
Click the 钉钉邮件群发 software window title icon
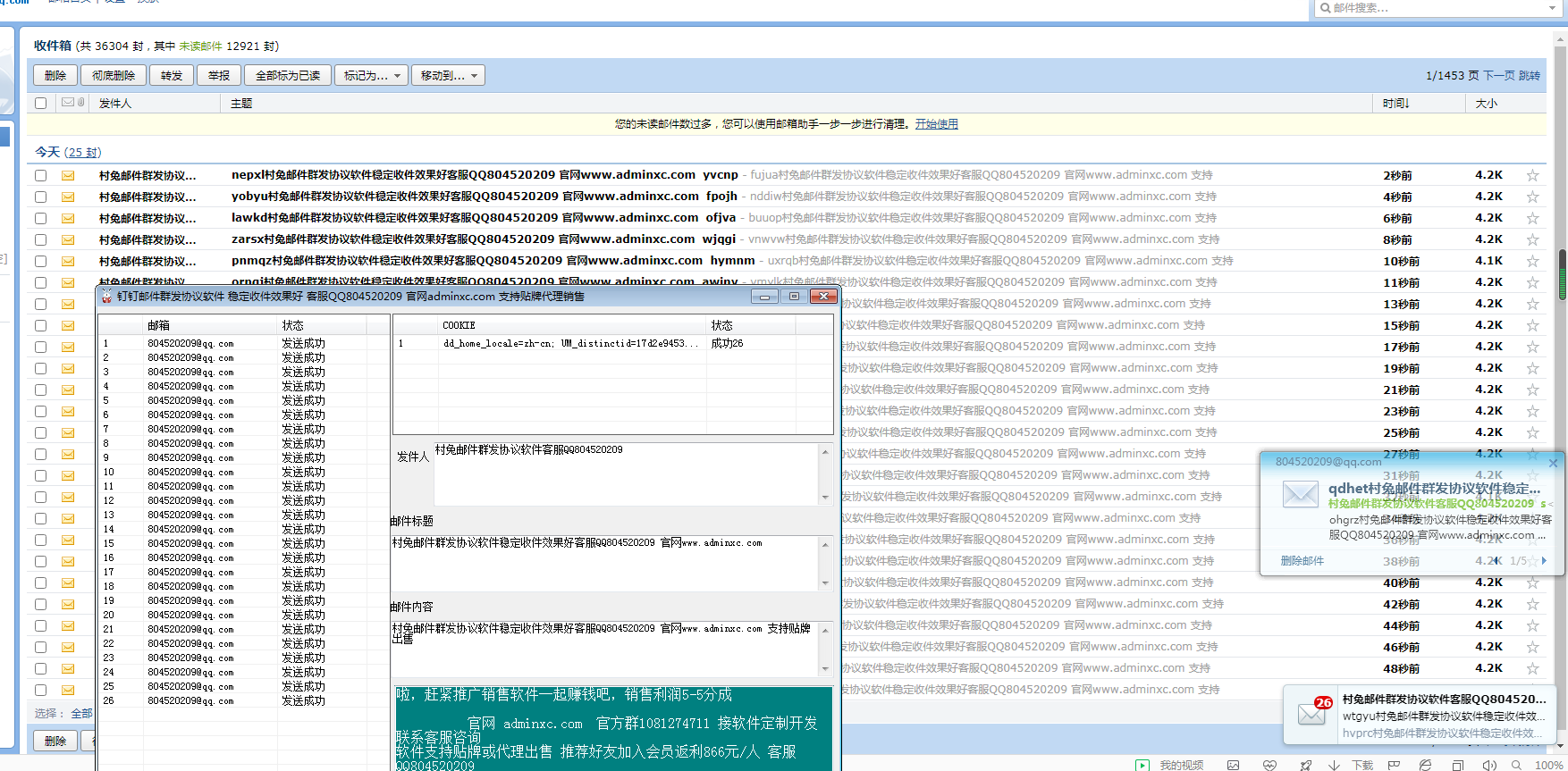(106, 297)
